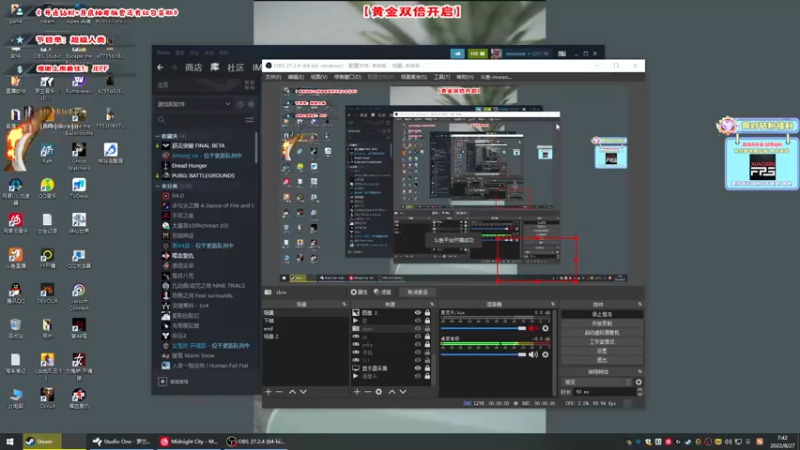
Task: Go back in Steam library window
Action: (160, 67)
